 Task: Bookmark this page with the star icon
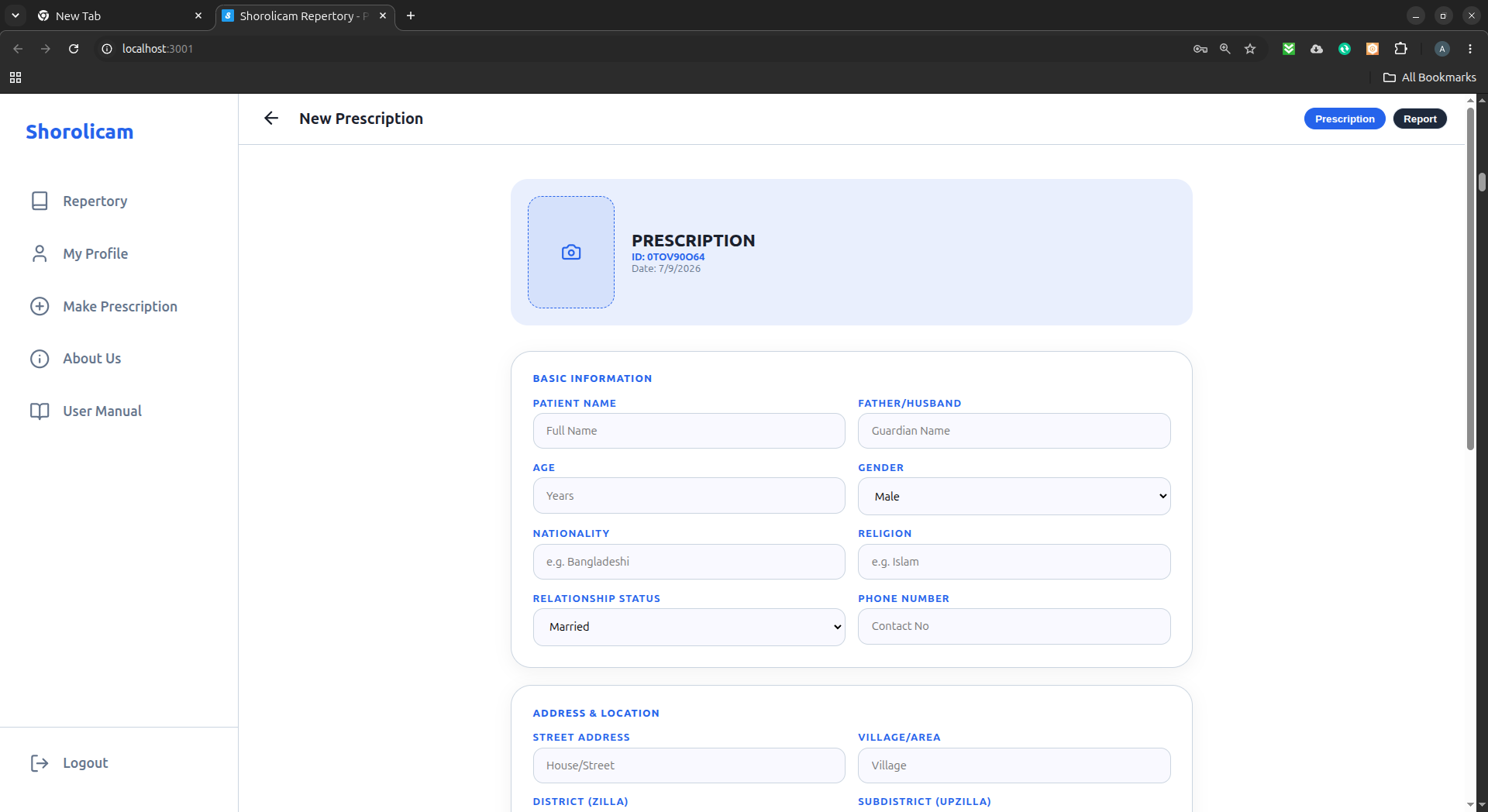pyautogui.click(x=1250, y=49)
